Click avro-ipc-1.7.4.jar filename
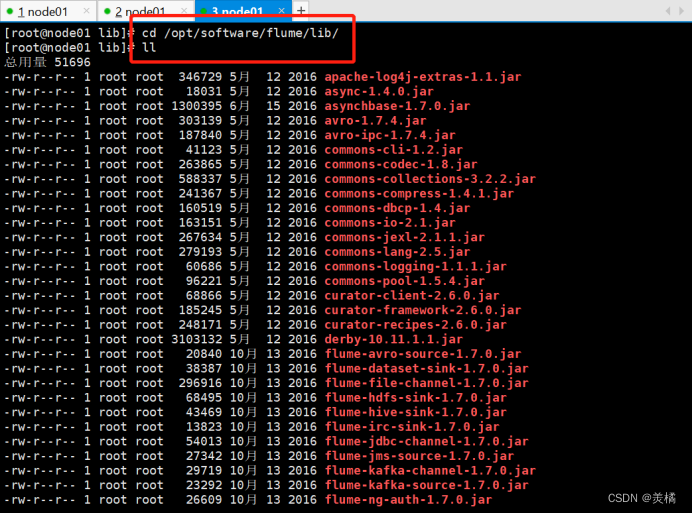This screenshot has width=692, height=514. click(x=390, y=135)
